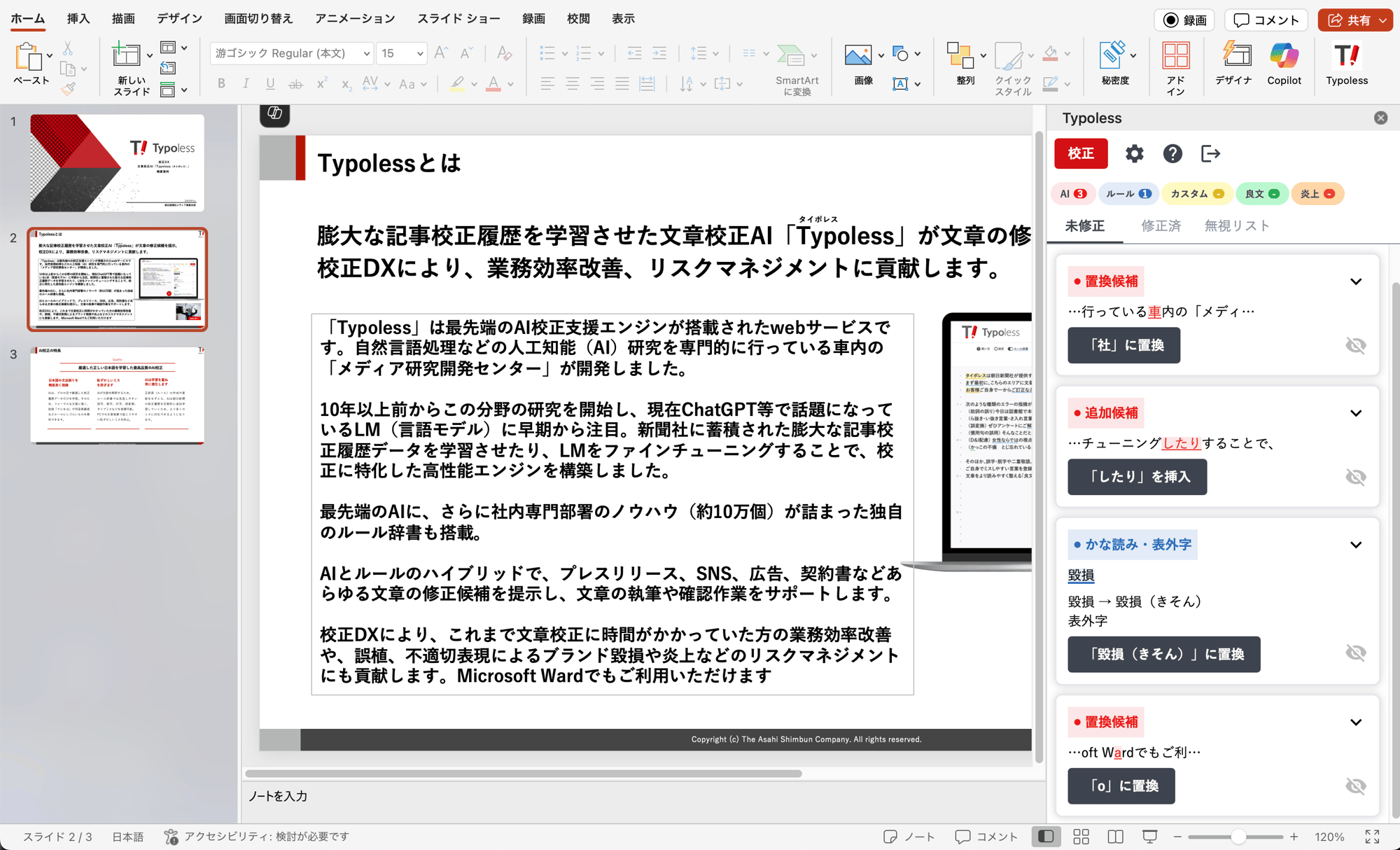Screen dimensions: 1400x850
Task: Open Typoless settings gear icon
Action: coord(1134,153)
